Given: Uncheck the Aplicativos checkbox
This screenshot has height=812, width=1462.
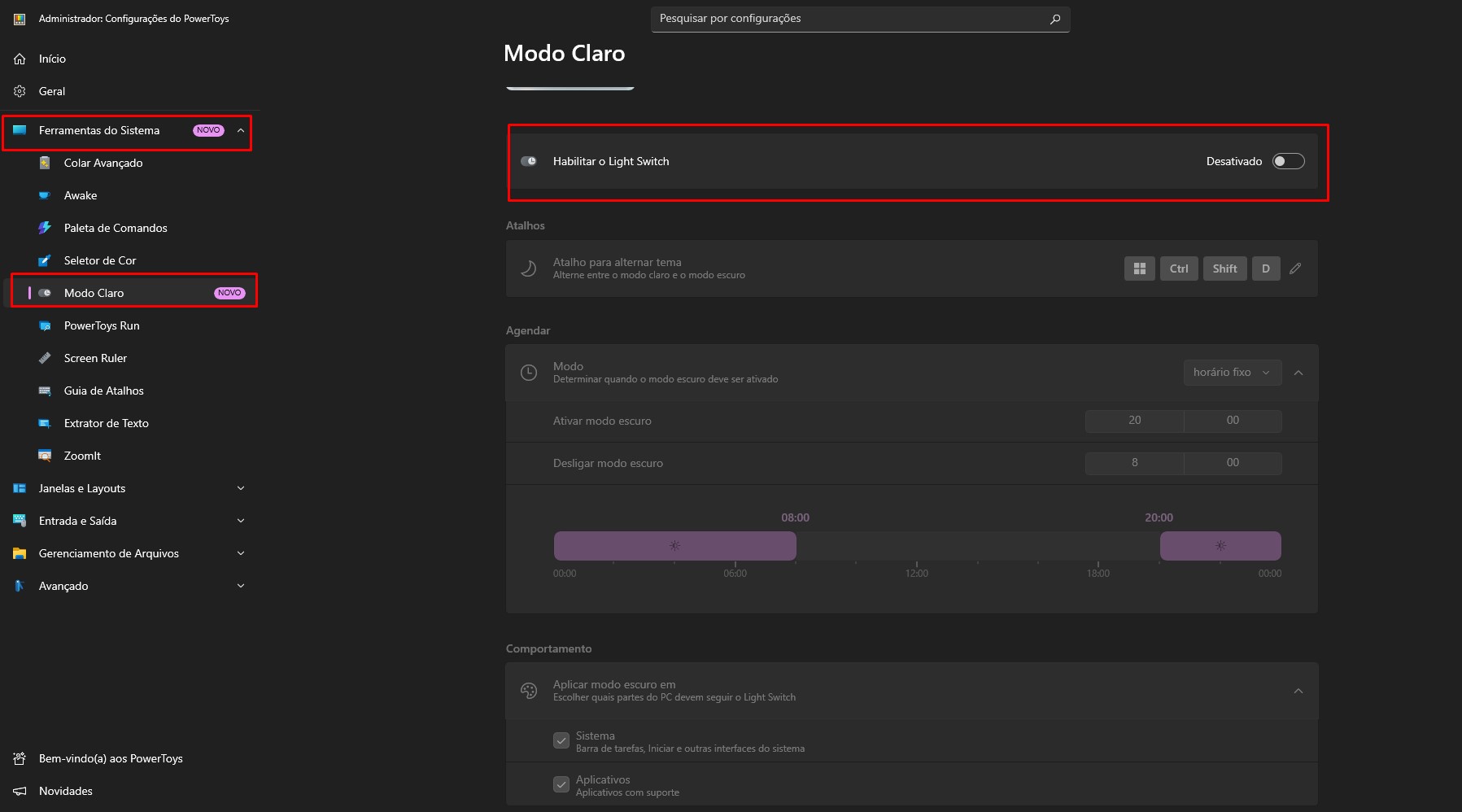Looking at the screenshot, I should tap(561, 784).
